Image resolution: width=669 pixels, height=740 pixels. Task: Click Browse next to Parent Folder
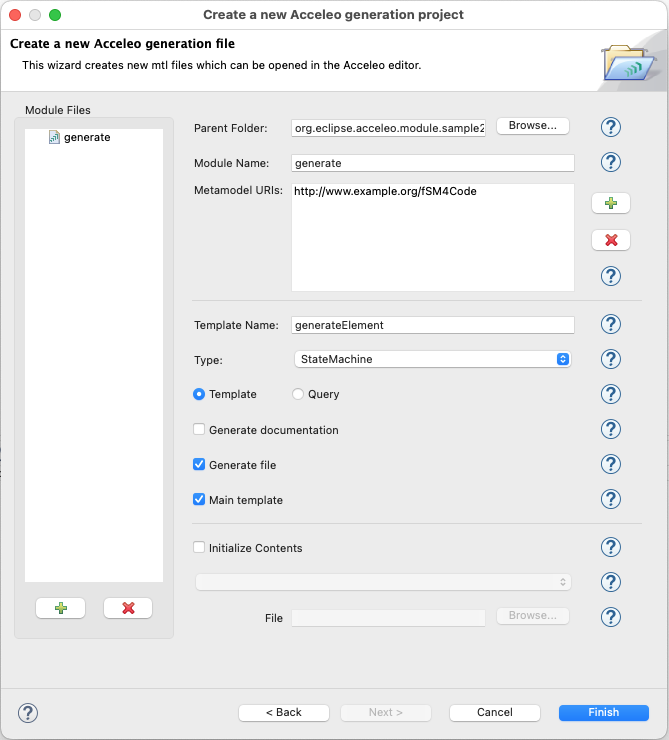click(533, 126)
